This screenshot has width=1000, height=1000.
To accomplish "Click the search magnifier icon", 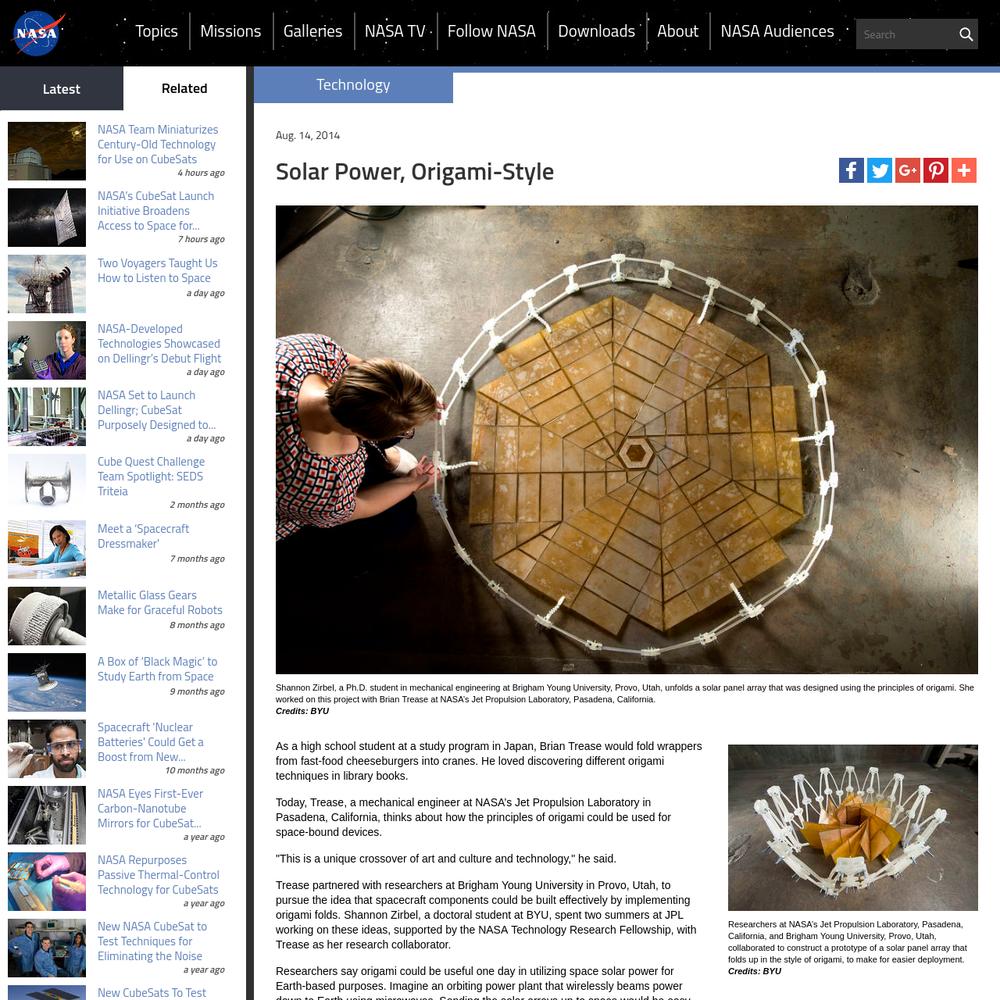I will 966,34.
